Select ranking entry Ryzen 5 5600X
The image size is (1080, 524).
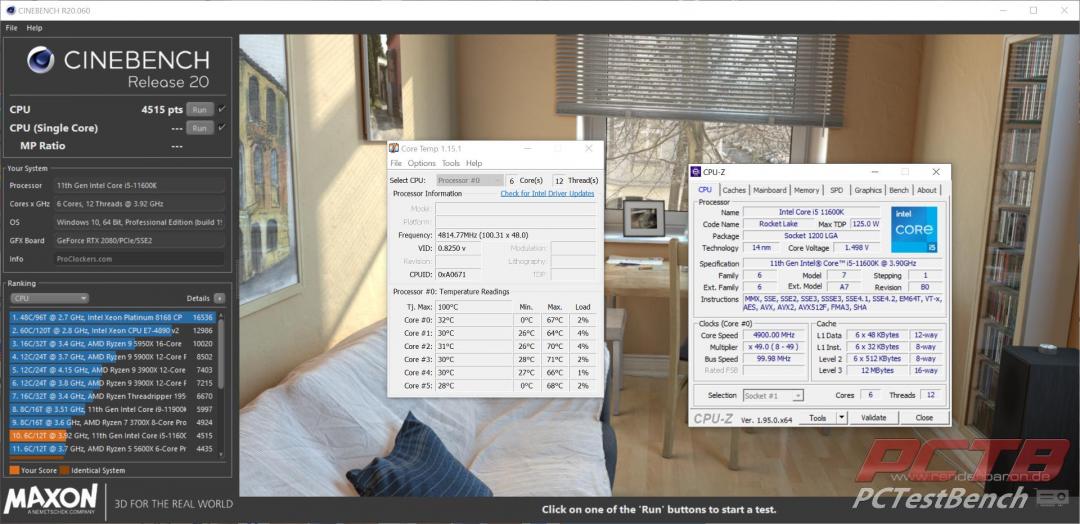coord(113,449)
